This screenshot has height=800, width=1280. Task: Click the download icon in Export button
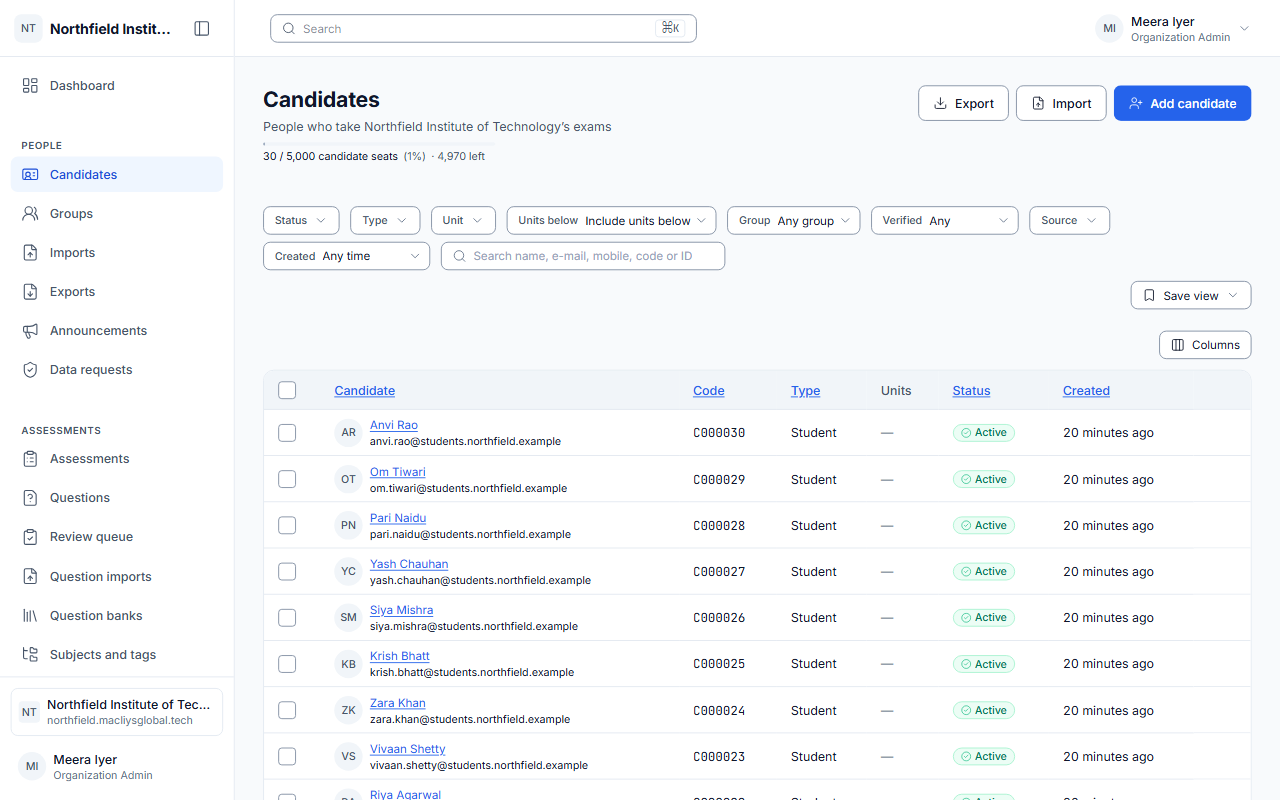pyautogui.click(x=940, y=103)
